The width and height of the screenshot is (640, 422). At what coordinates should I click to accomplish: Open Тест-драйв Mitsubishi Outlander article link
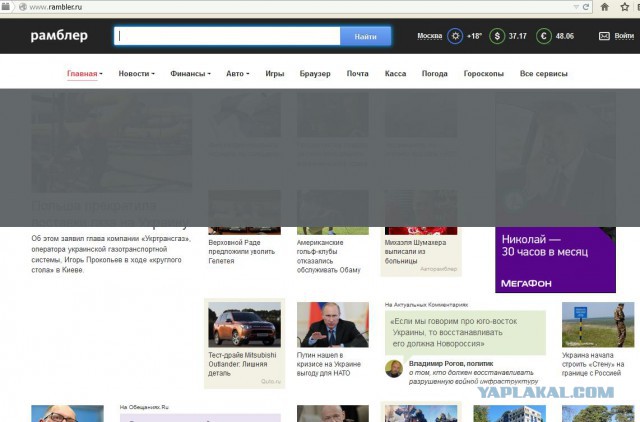[242, 364]
